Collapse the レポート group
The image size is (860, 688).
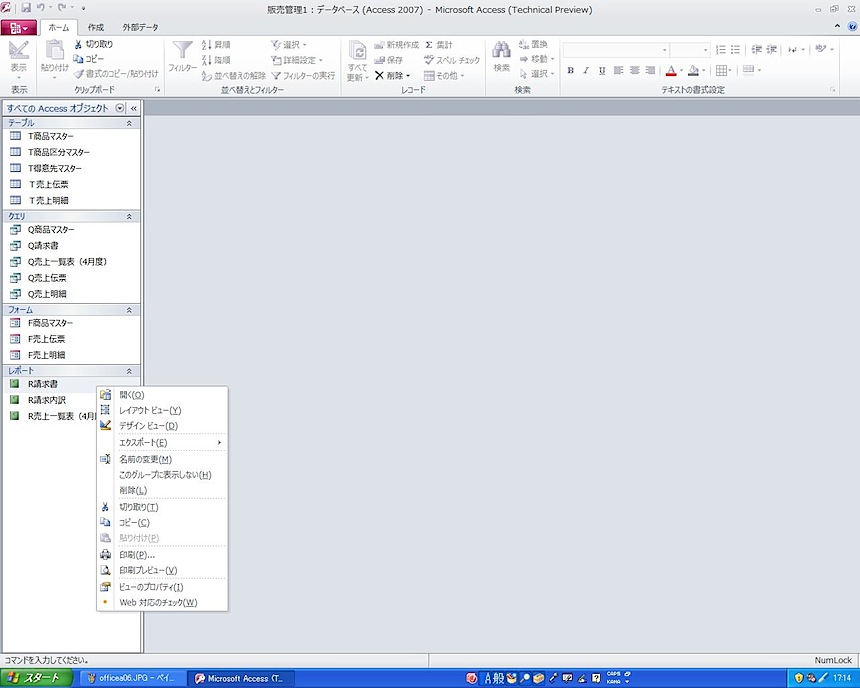click(x=129, y=371)
